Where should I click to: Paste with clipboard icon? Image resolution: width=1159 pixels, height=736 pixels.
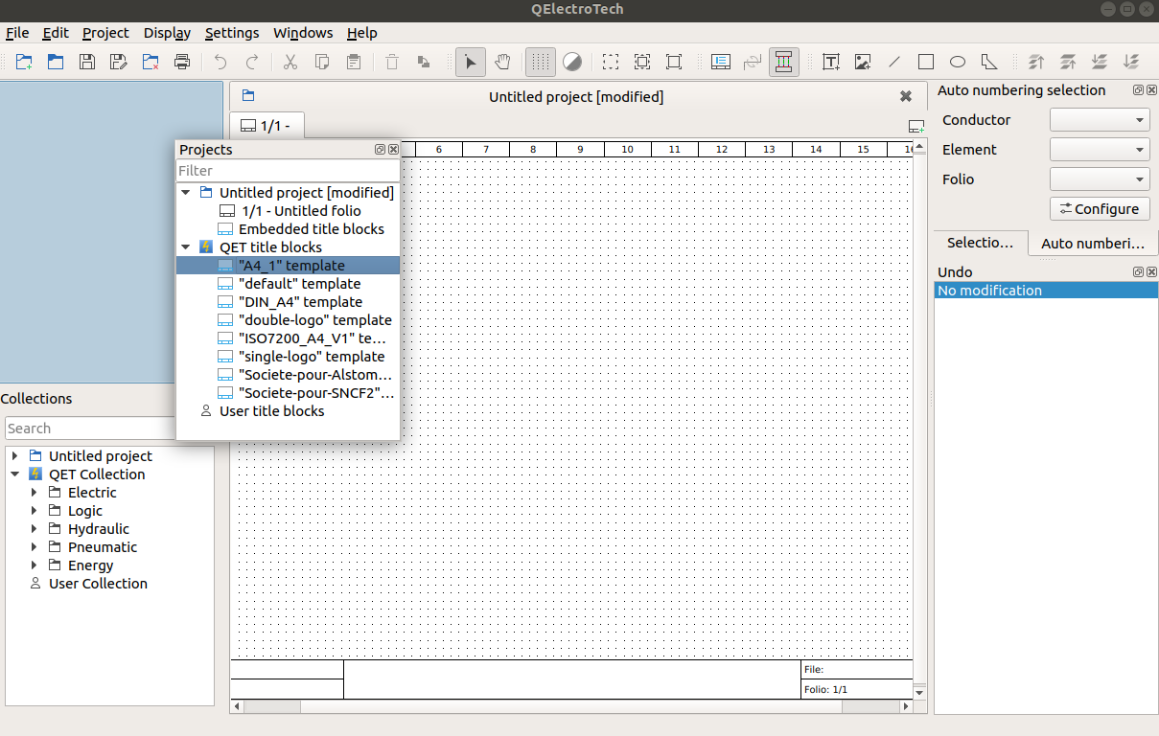coord(354,62)
